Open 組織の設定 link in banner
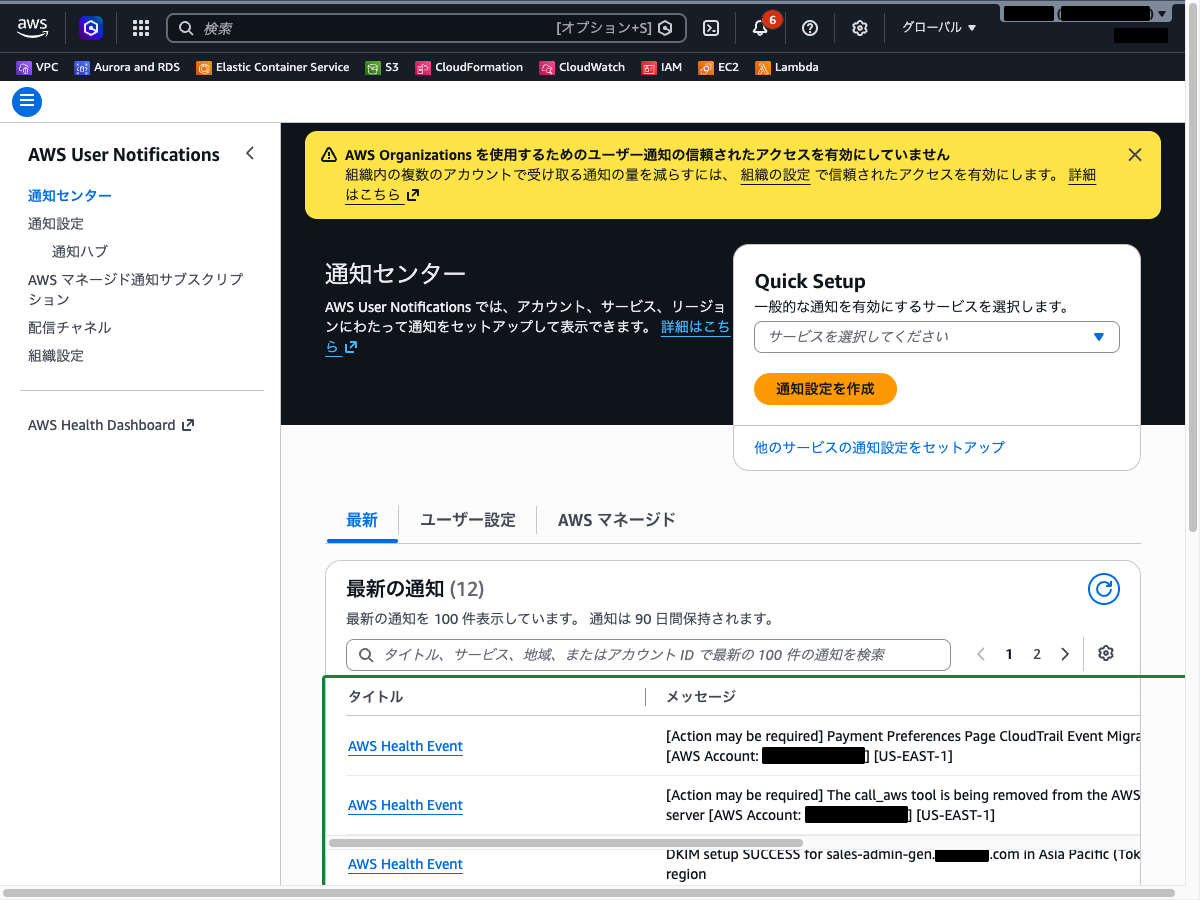This screenshot has width=1200, height=900. pyautogui.click(x=775, y=175)
